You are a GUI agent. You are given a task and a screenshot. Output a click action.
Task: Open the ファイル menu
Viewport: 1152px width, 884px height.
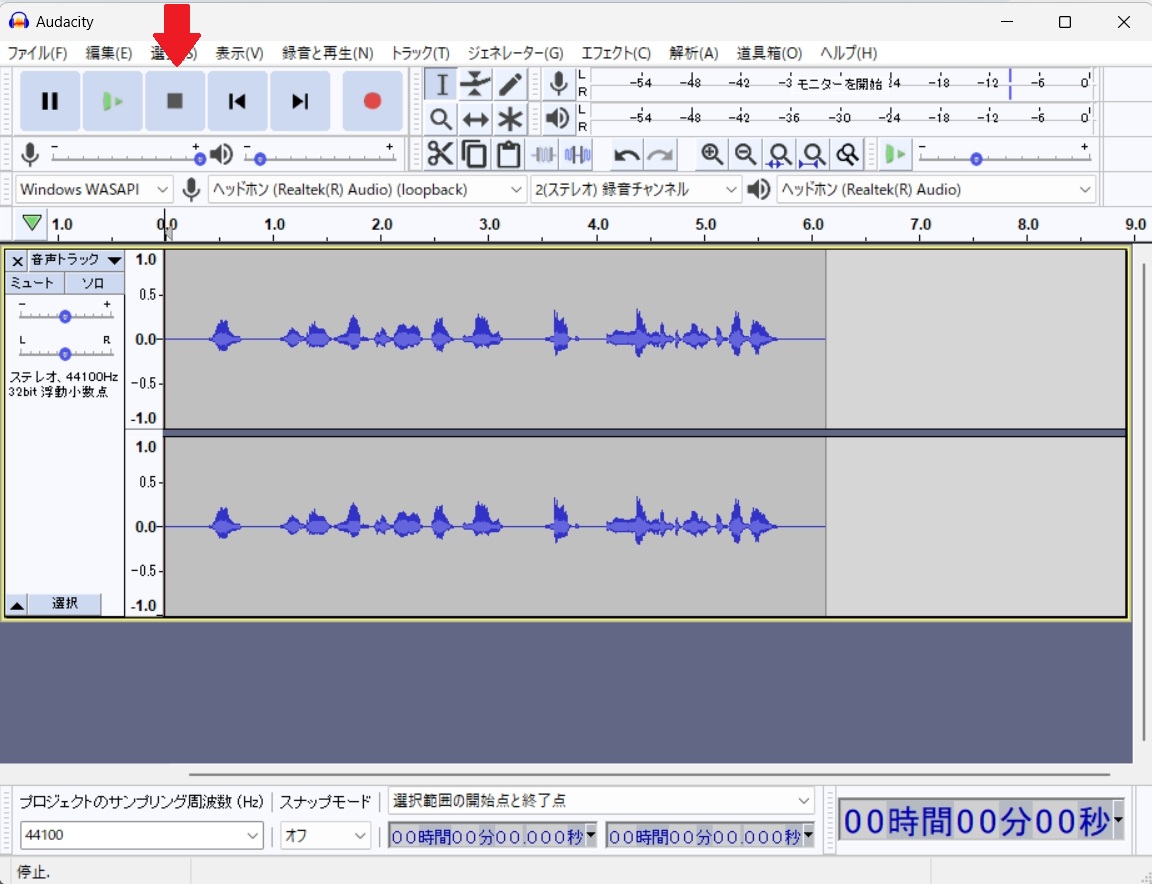(x=37, y=53)
